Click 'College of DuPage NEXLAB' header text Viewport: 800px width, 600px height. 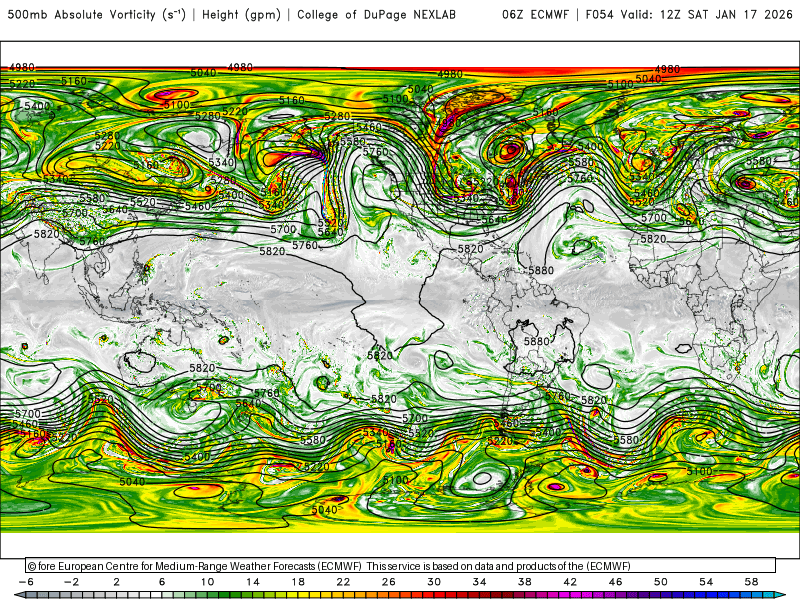(x=376, y=15)
